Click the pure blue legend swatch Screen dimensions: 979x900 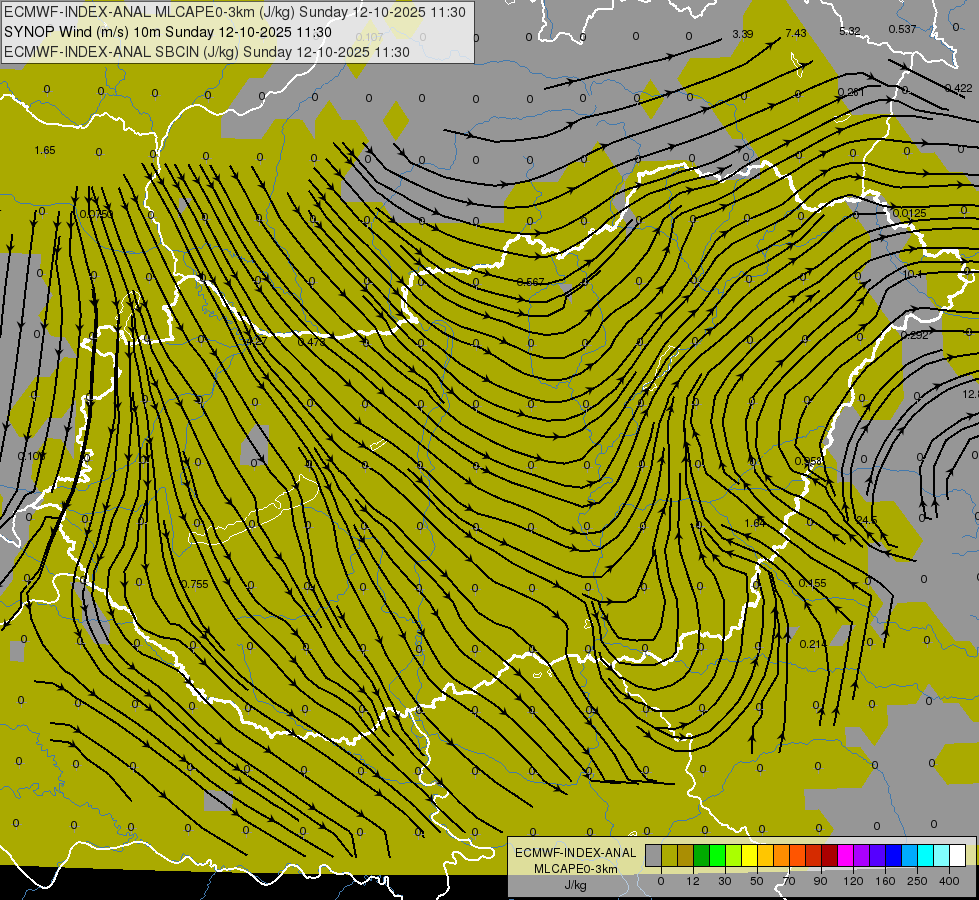pyautogui.click(x=893, y=855)
